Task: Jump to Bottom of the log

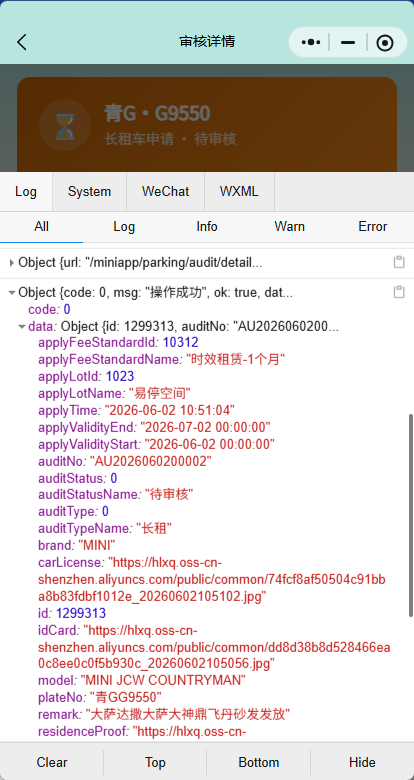Action: tap(259, 762)
